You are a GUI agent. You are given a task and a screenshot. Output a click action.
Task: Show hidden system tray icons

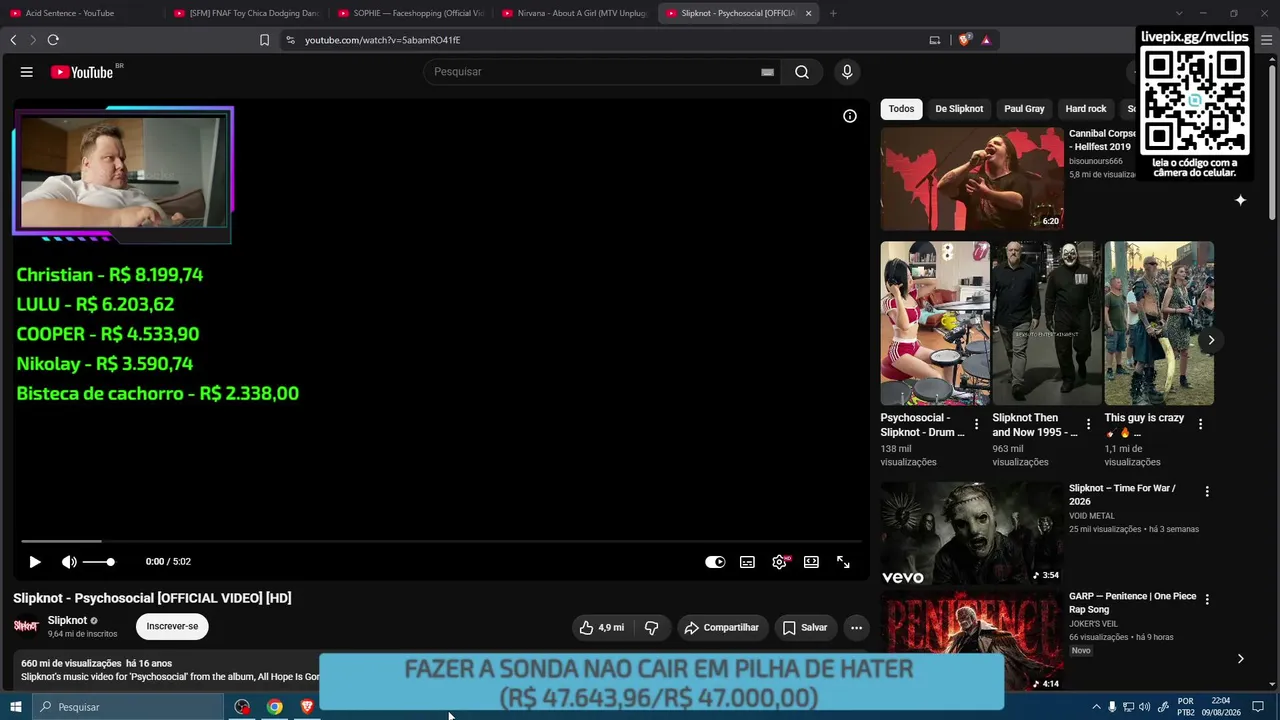point(1096,707)
